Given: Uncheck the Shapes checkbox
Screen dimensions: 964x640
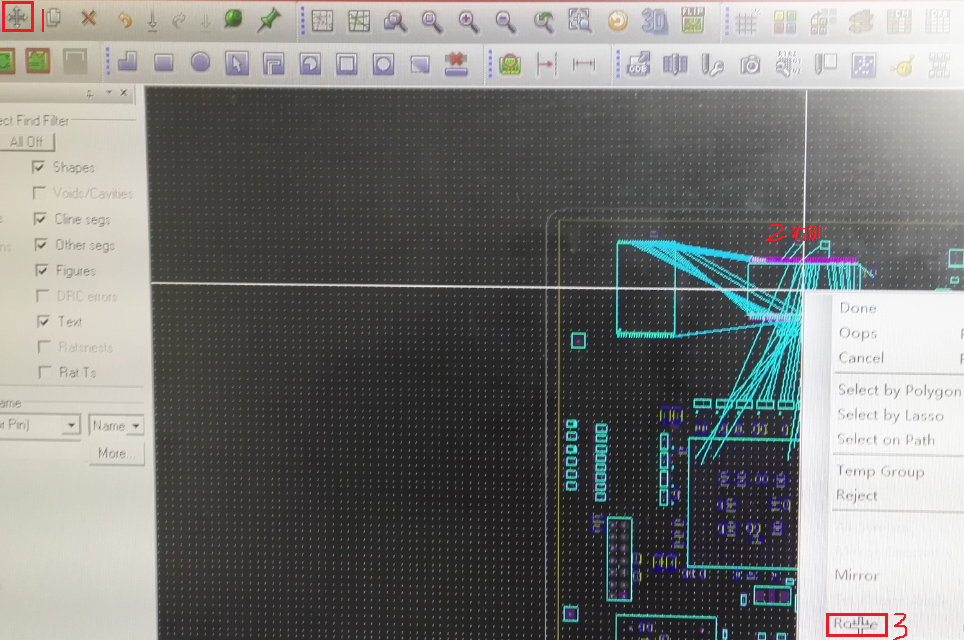Looking at the screenshot, I should point(40,167).
